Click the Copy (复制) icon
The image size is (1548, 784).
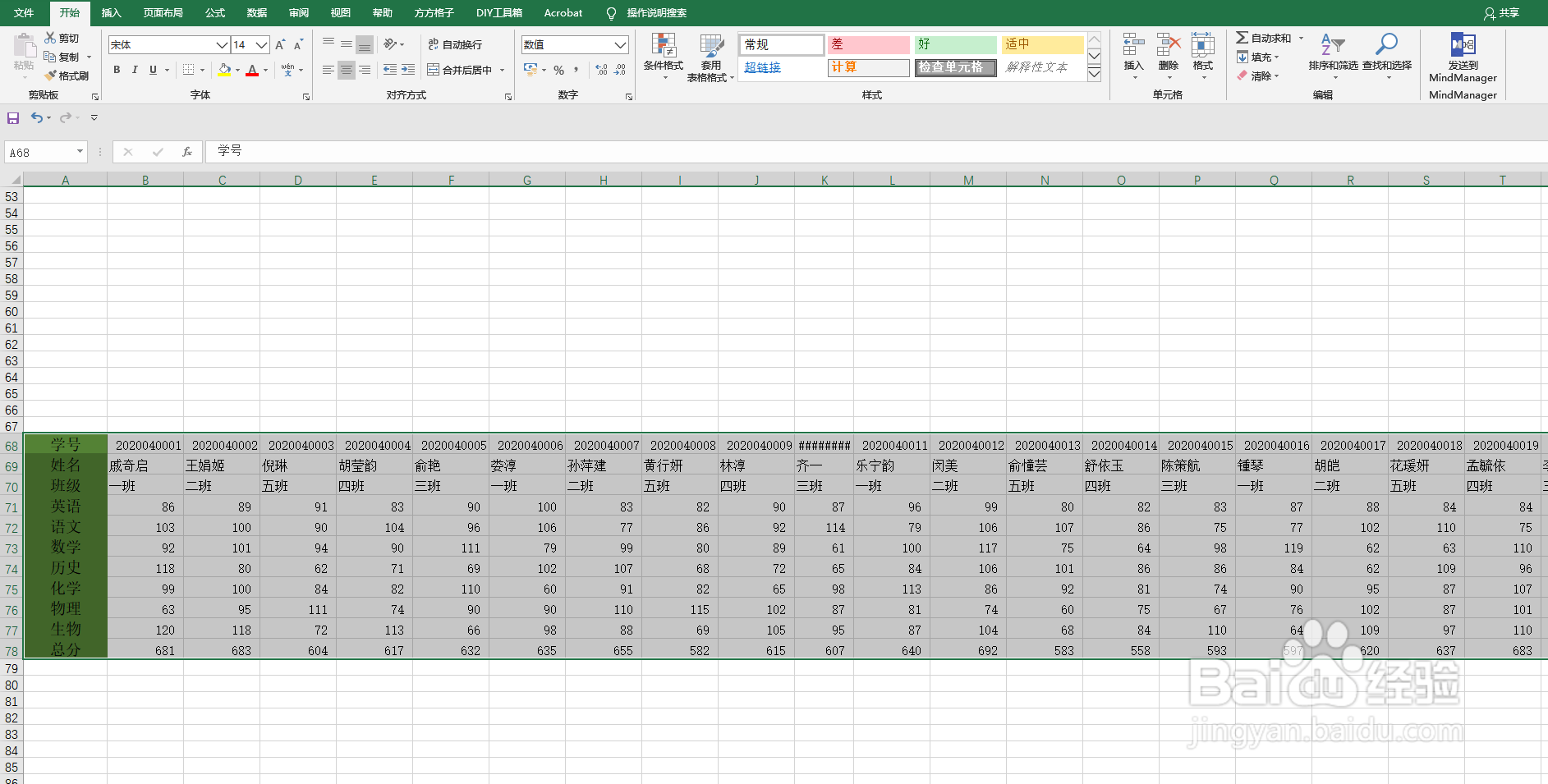(x=50, y=57)
